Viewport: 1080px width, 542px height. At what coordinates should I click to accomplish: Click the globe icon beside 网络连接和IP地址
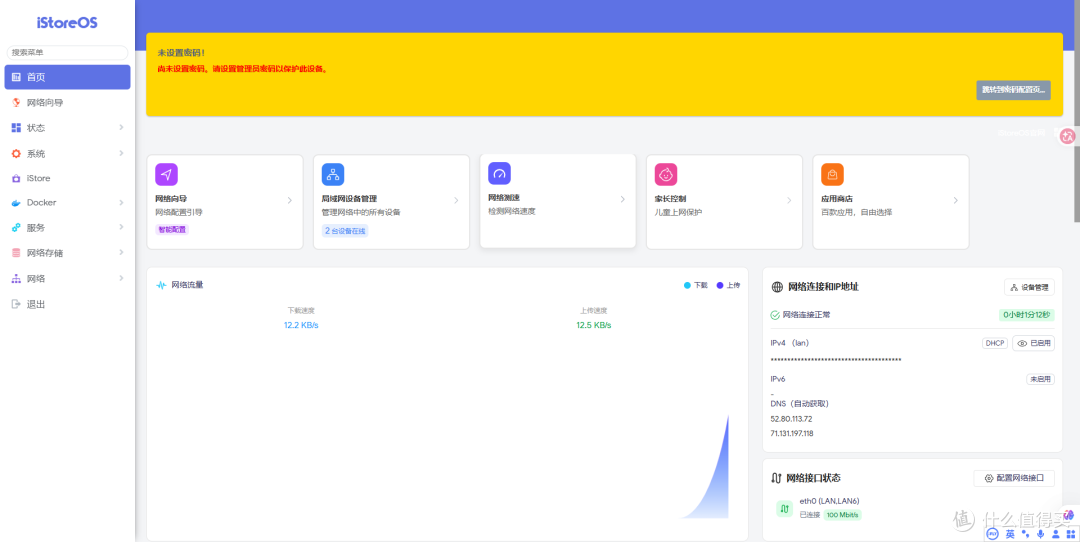[x=777, y=287]
